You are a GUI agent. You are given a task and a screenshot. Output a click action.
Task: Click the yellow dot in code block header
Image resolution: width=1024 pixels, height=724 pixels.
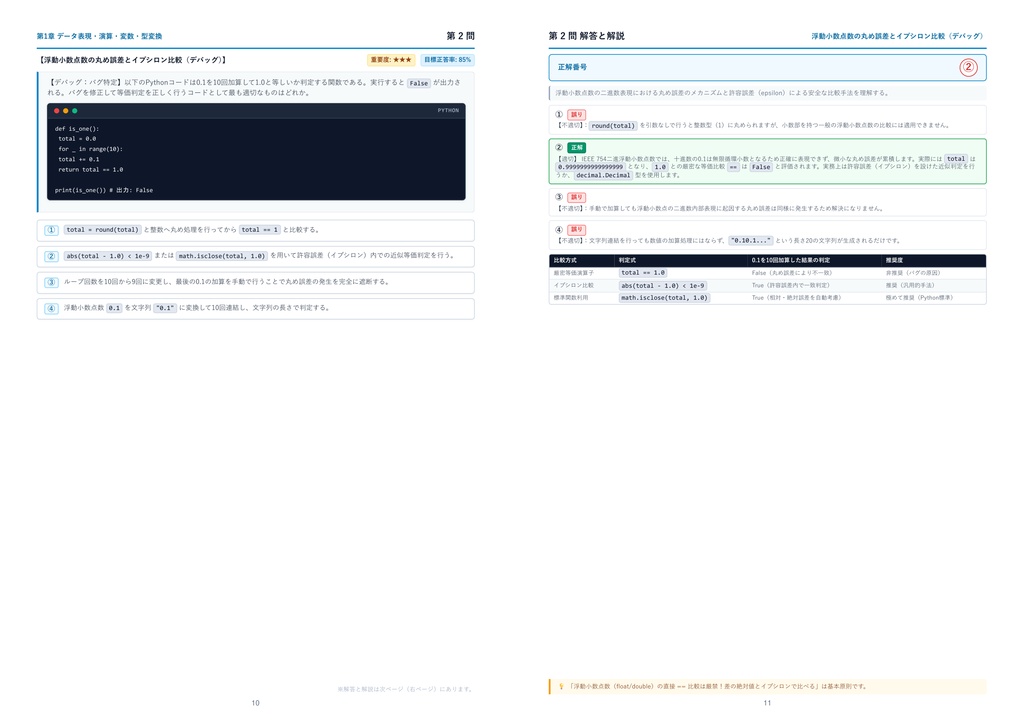[65, 111]
